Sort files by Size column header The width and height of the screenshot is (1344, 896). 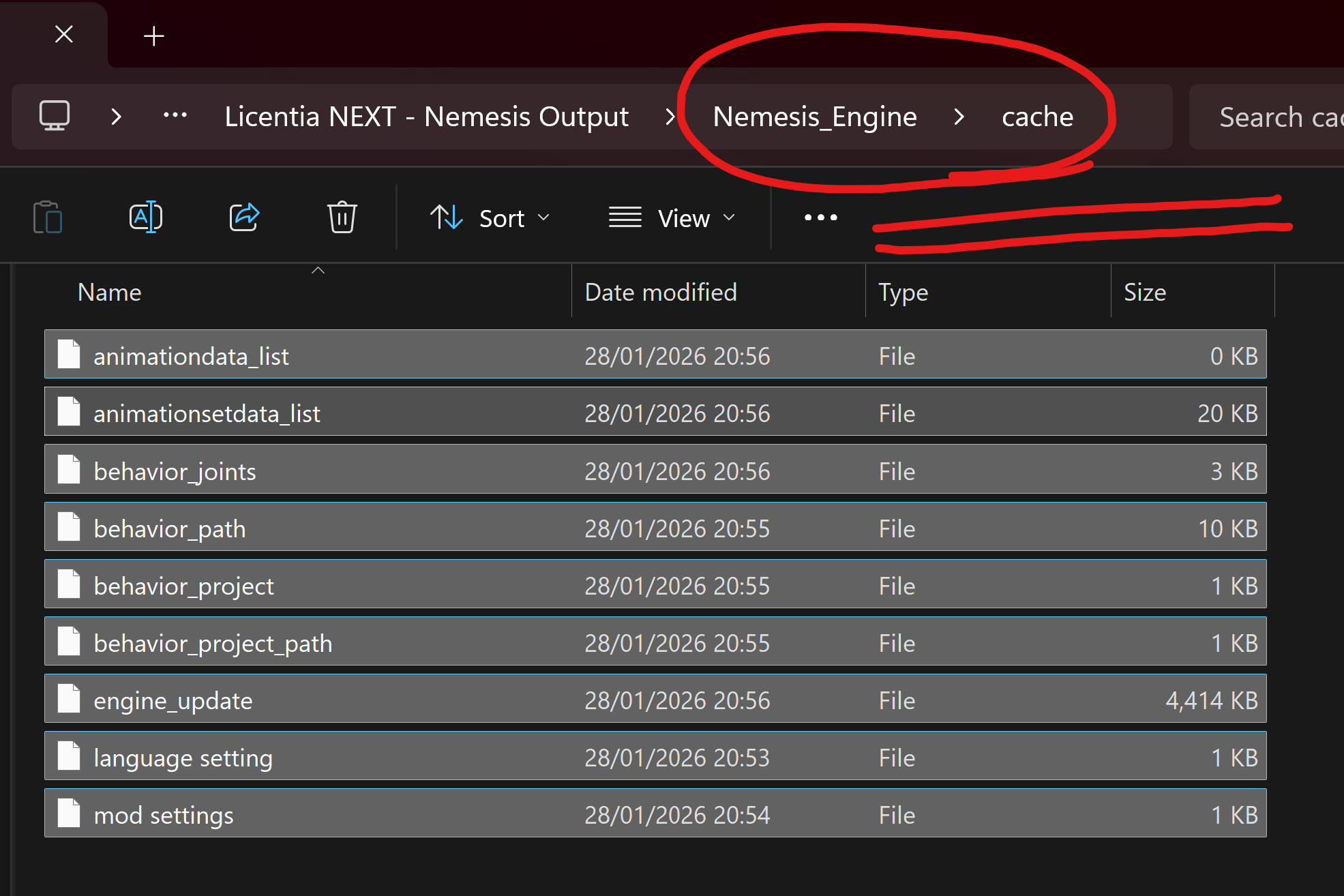point(1144,293)
